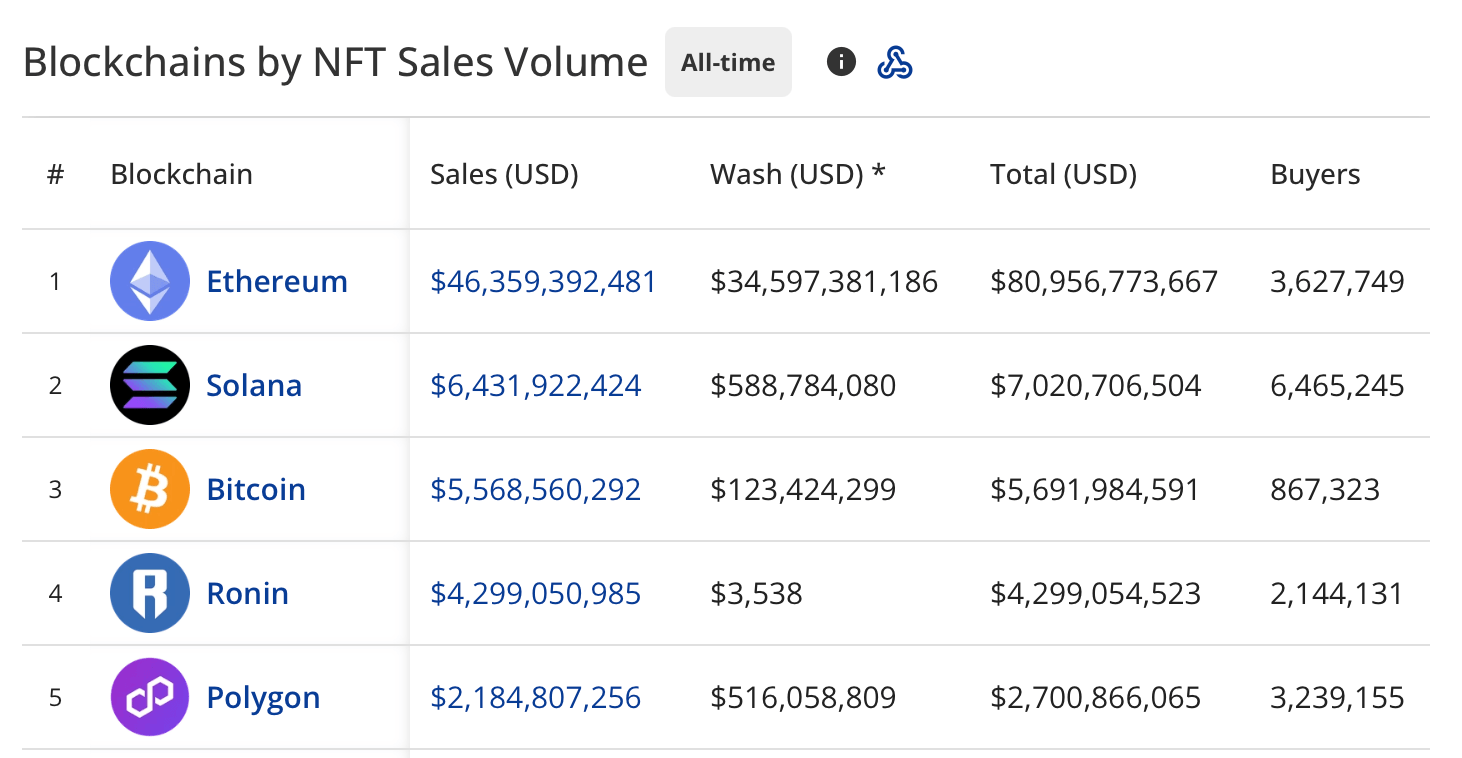
Task: Click the Bitcoin logo icon
Action: 149,489
